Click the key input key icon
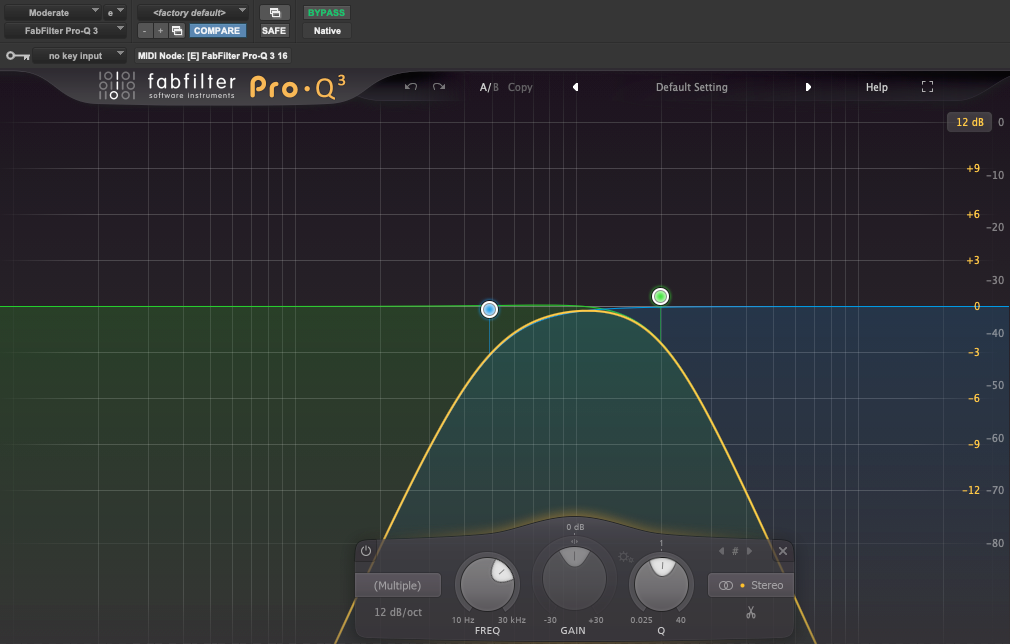1010x644 pixels. point(18,56)
